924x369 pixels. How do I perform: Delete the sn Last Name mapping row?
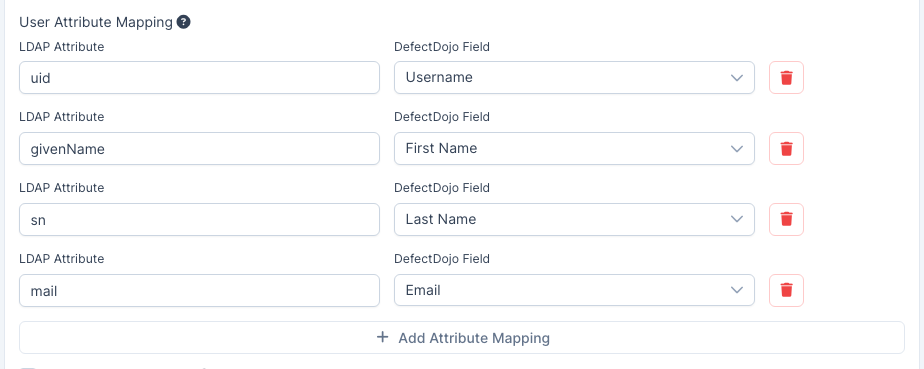(x=786, y=219)
